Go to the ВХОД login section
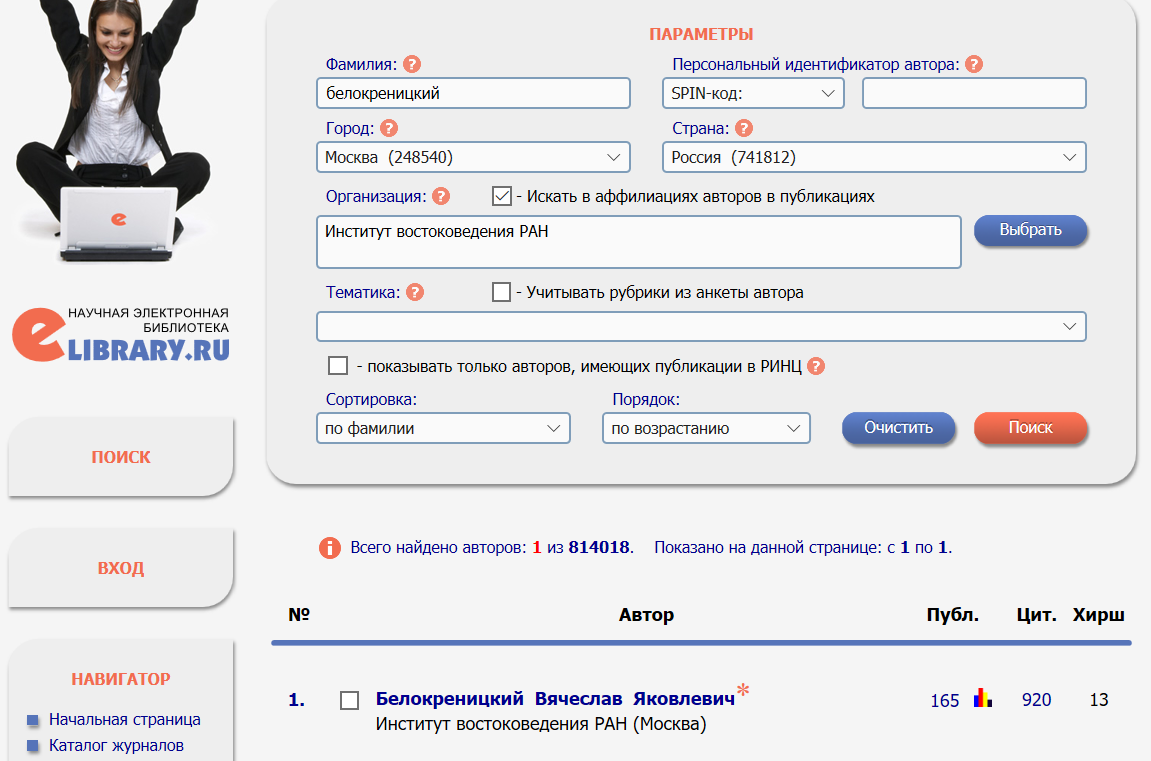The width and height of the screenshot is (1151, 761). coord(121,568)
